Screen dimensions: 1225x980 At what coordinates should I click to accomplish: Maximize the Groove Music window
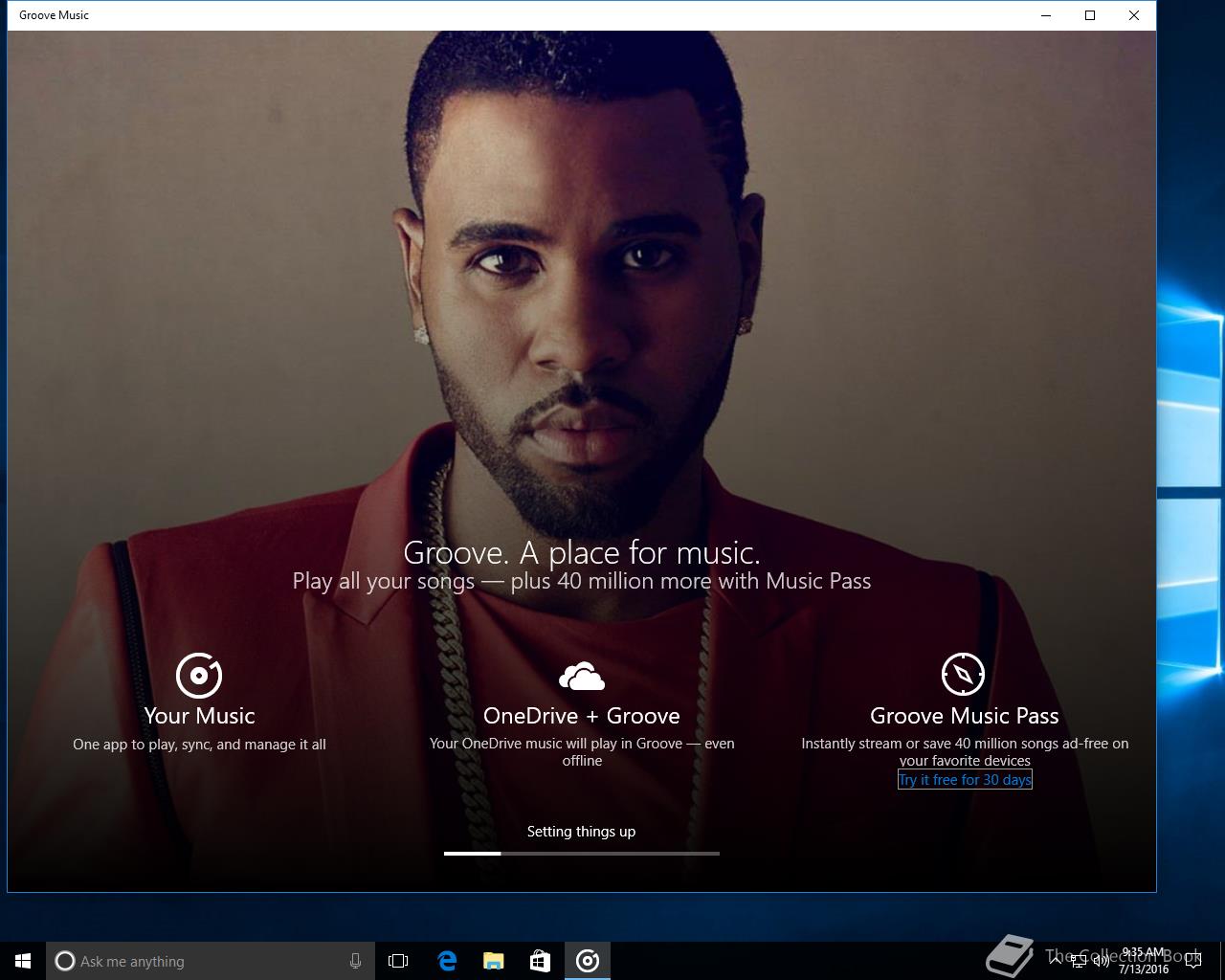point(1089,15)
